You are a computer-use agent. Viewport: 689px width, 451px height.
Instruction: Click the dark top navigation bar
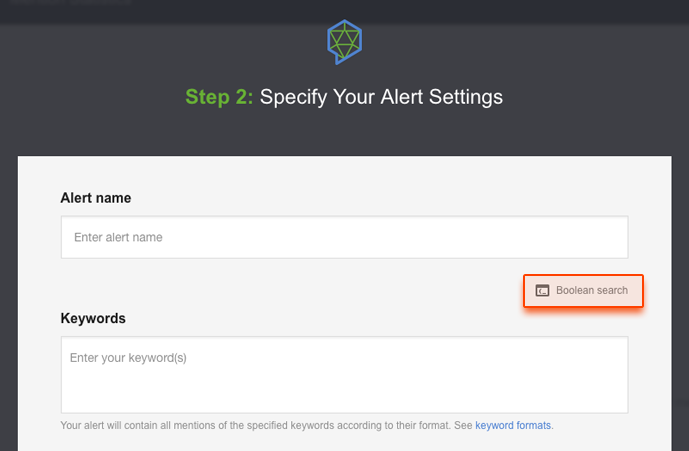coord(344,11)
